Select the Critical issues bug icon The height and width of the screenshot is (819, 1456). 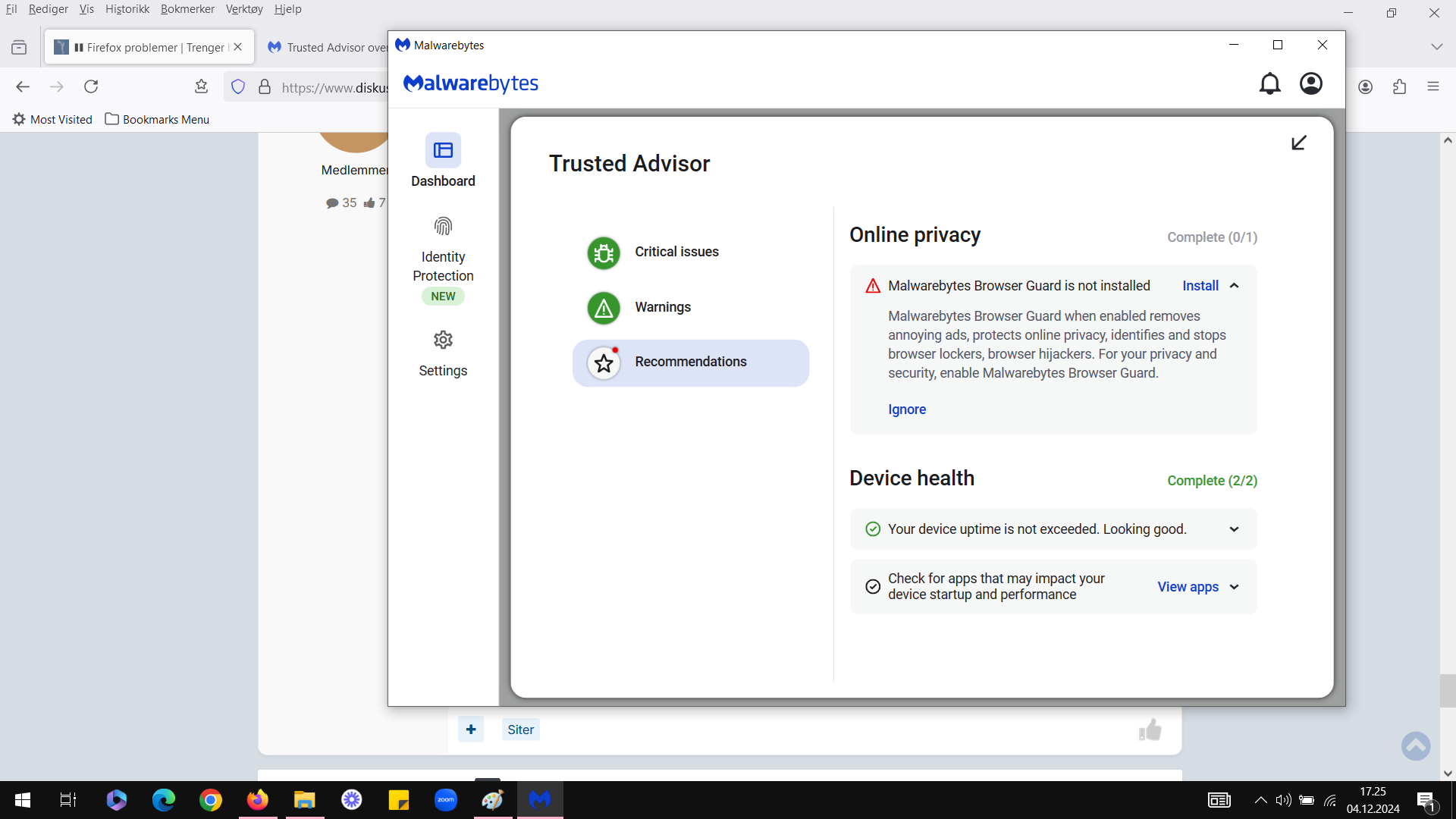(x=604, y=253)
